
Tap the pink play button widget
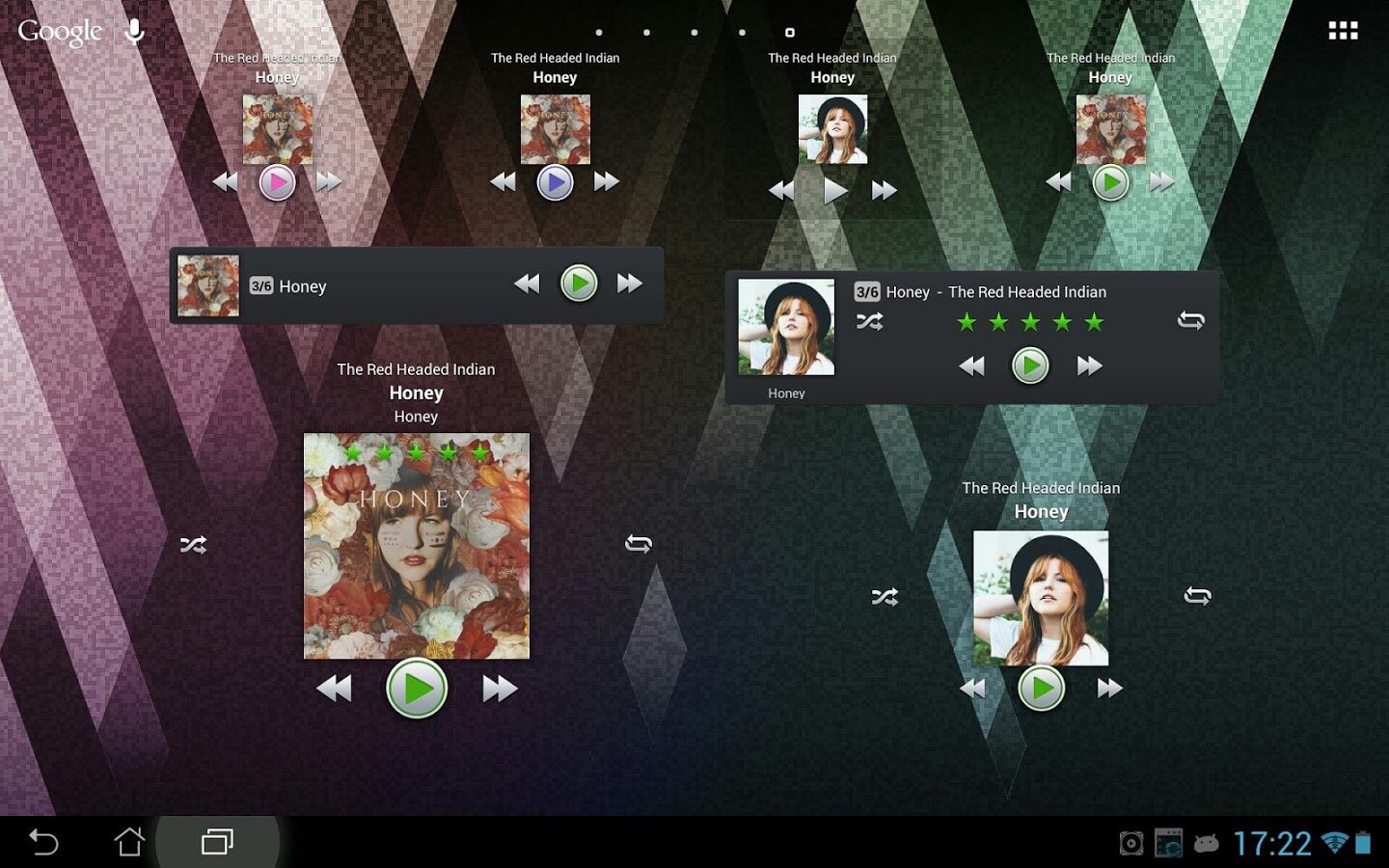tap(277, 182)
